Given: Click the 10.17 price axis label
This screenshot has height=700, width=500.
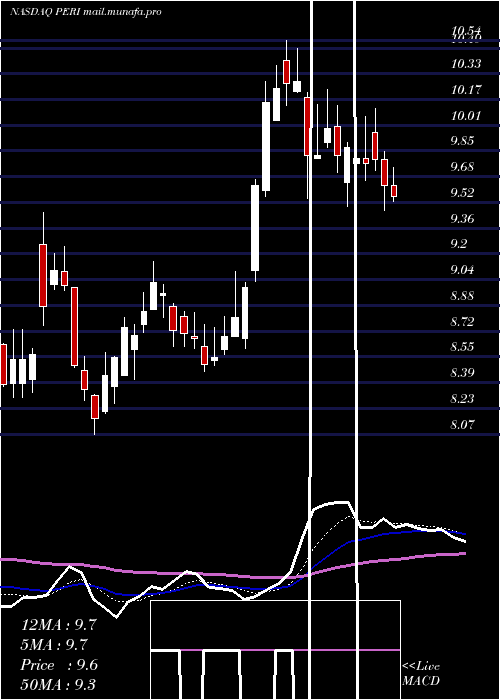Looking at the screenshot, I should click(x=466, y=90).
